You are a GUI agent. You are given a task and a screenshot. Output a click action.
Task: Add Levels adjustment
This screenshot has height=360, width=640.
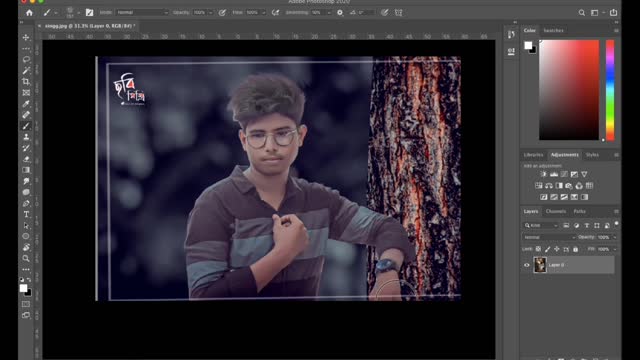coord(554,174)
